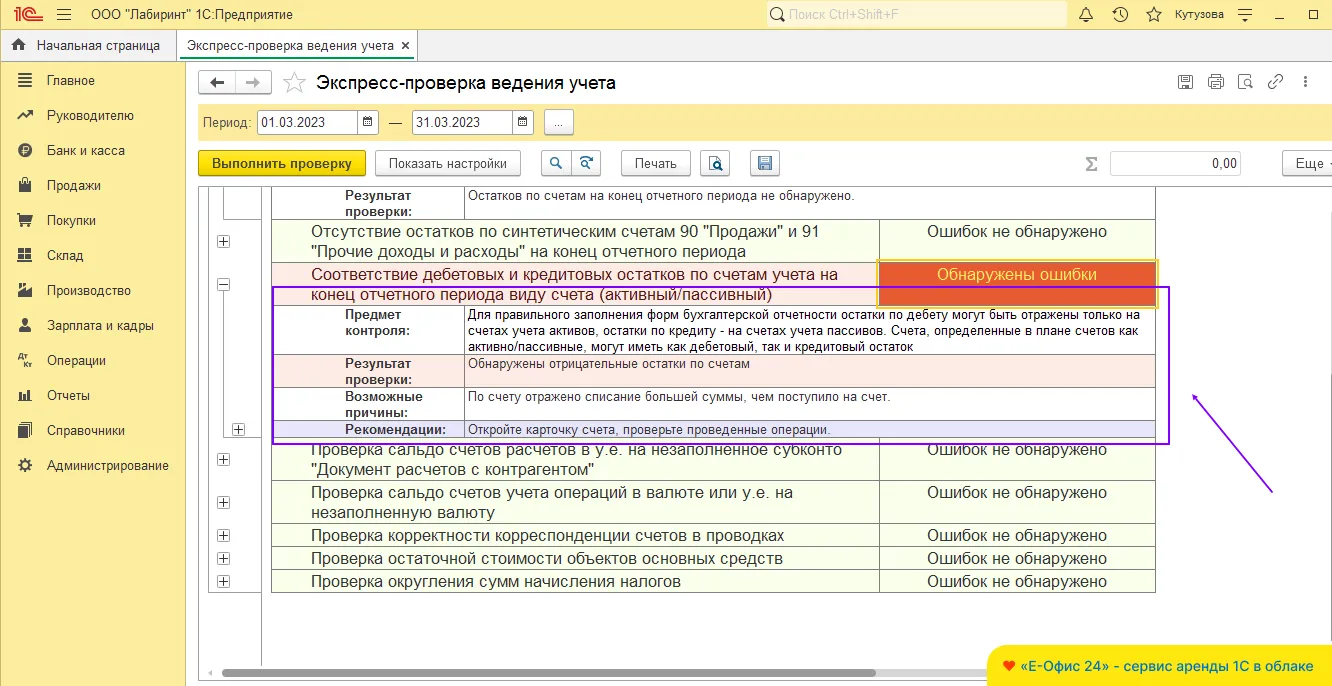Open the Еще dropdown menu

1308,164
